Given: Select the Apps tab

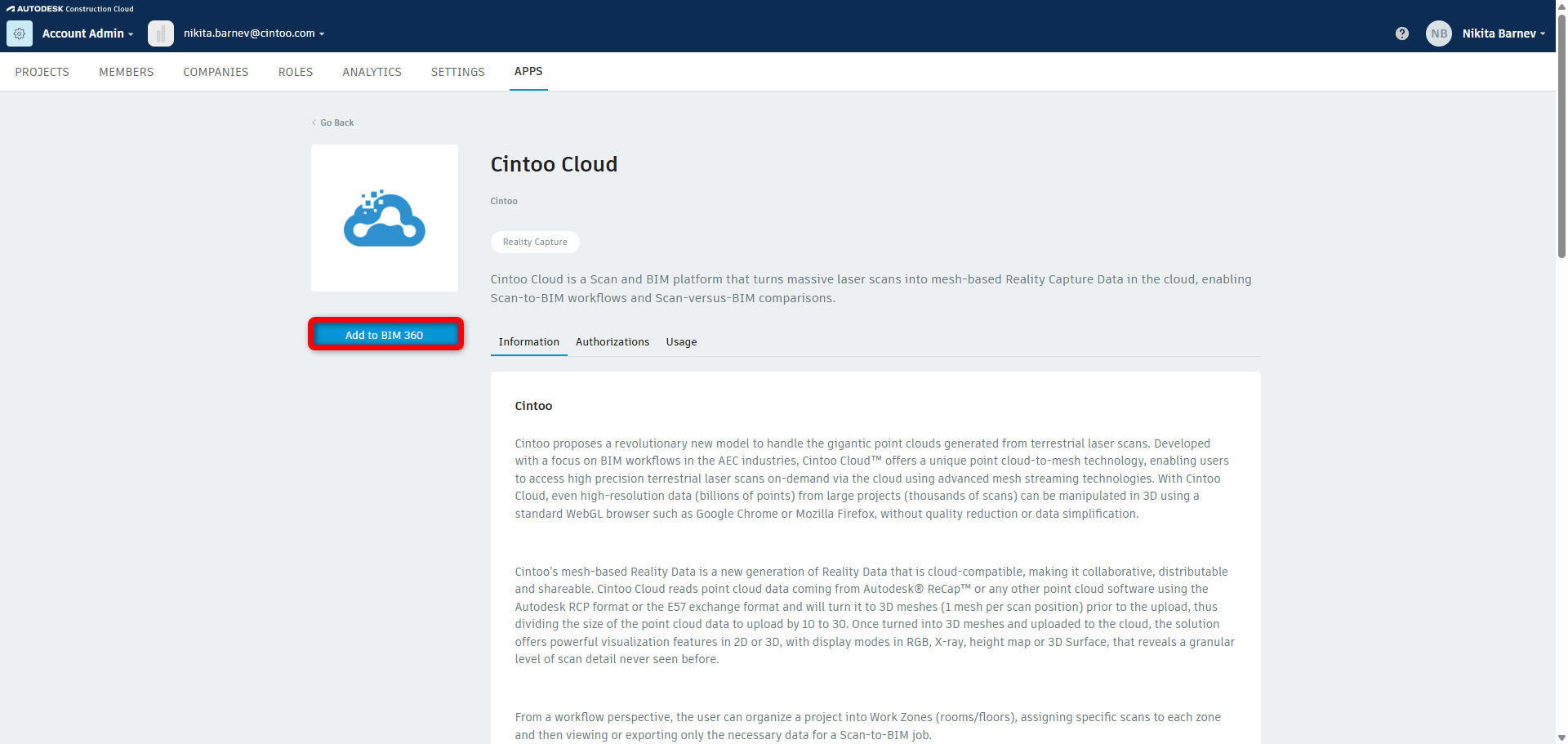Looking at the screenshot, I should (x=528, y=72).
